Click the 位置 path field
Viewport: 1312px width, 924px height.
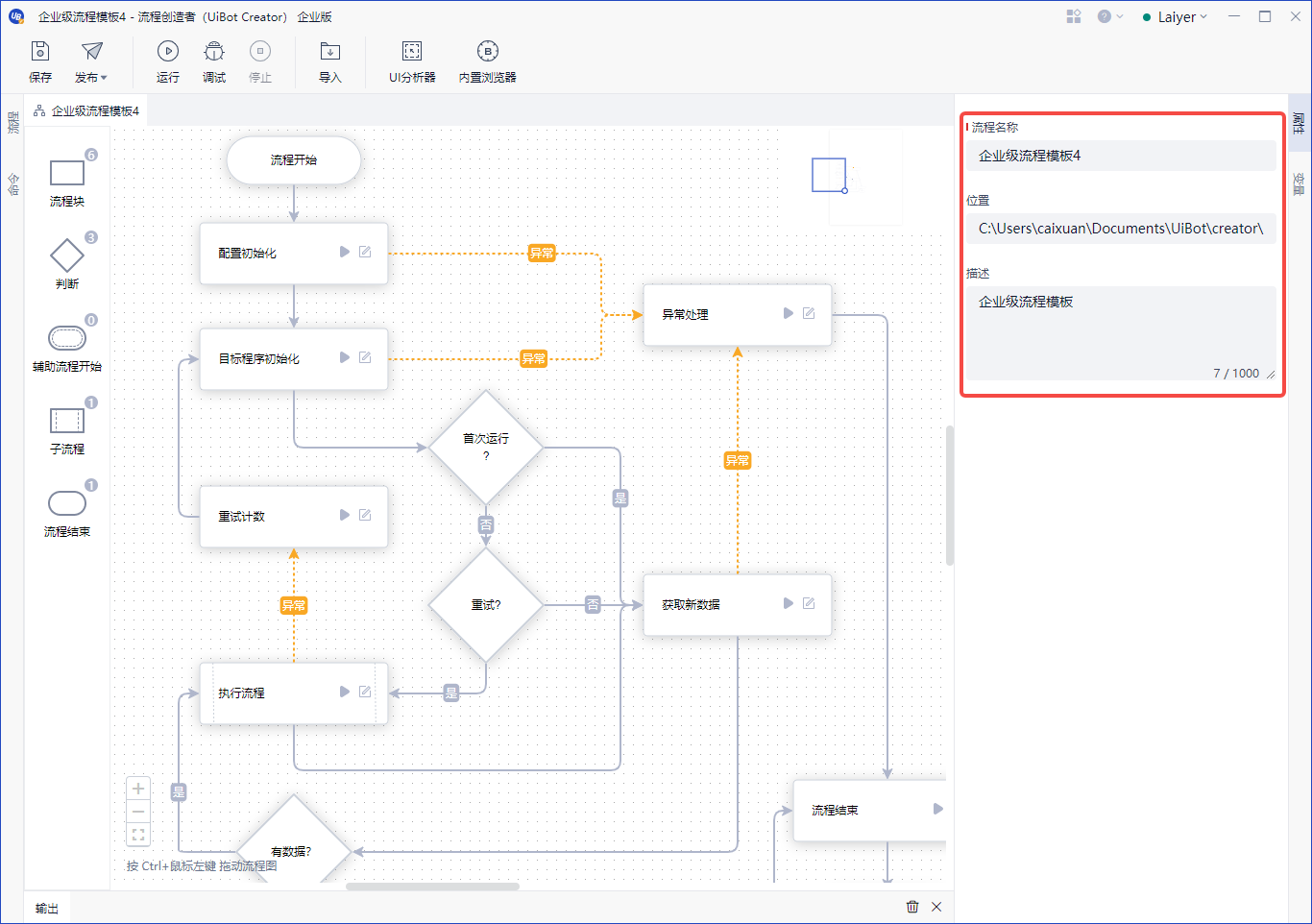1122,229
